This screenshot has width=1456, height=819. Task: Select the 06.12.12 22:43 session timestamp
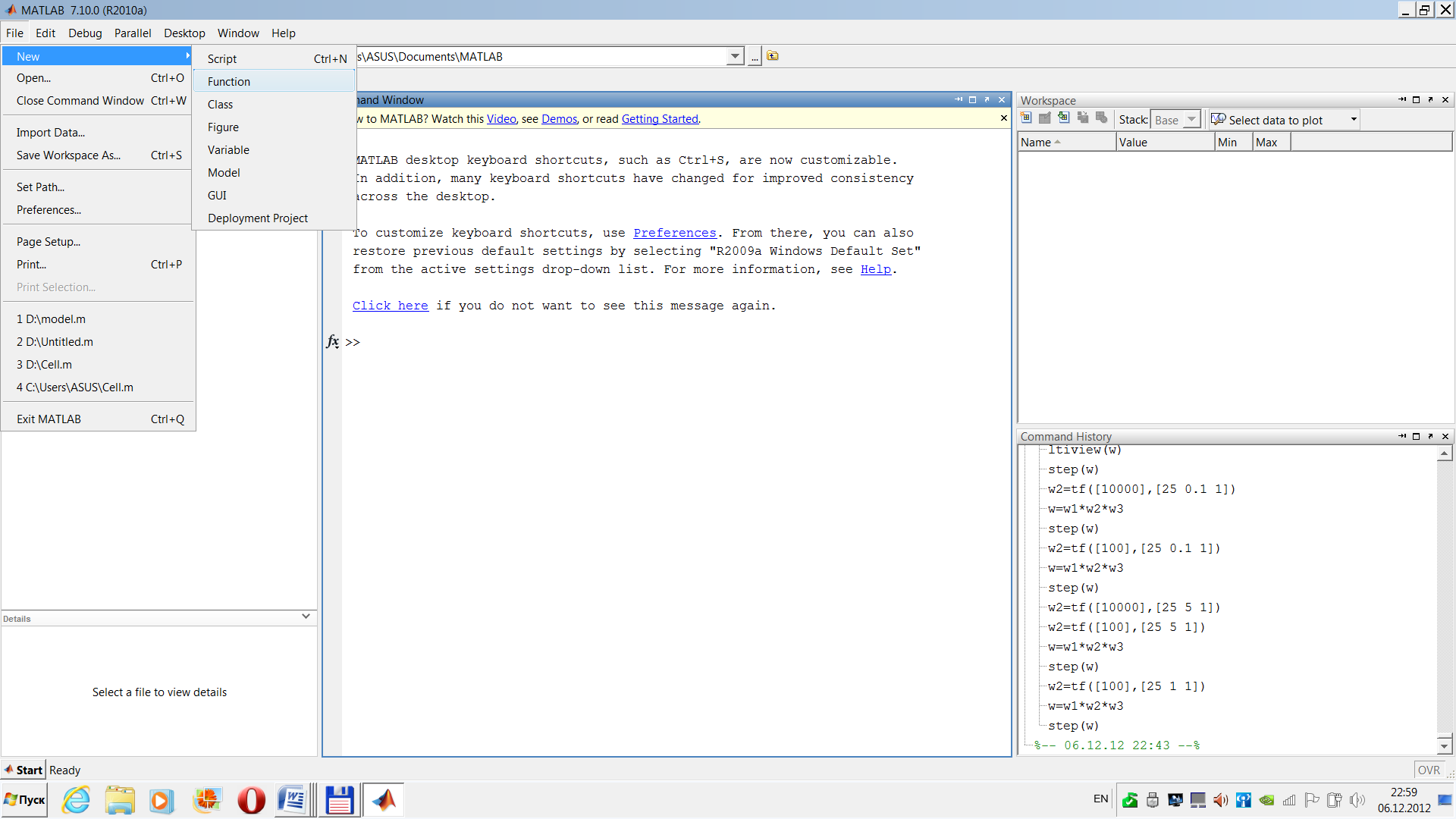click(x=1118, y=745)
